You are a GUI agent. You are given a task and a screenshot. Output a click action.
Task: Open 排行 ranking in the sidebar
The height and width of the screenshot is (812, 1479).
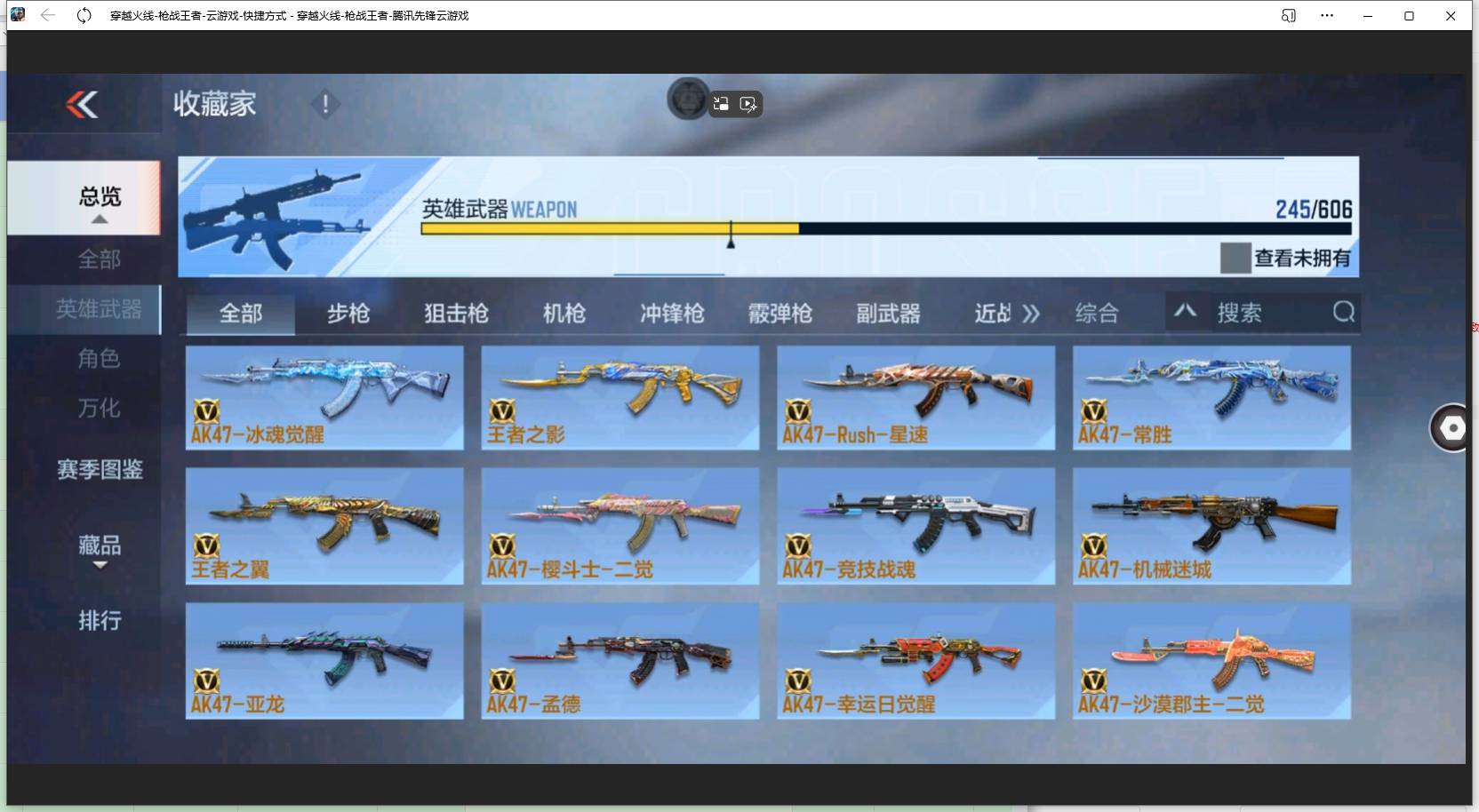100,620
